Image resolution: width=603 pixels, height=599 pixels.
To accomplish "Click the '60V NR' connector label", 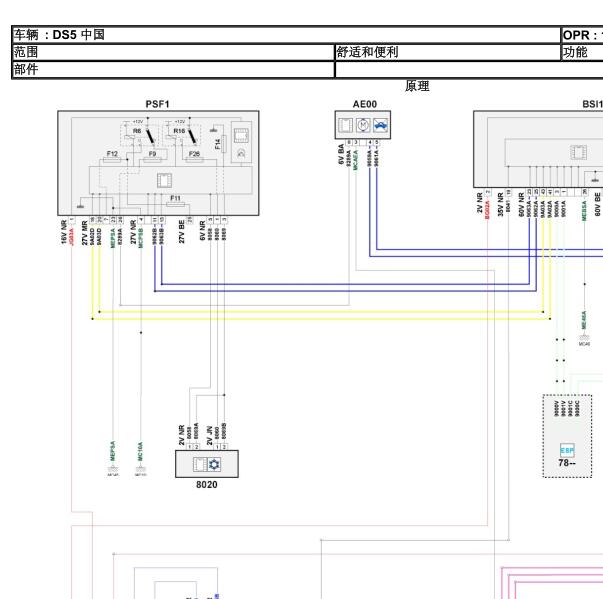I will click(521, 205).
